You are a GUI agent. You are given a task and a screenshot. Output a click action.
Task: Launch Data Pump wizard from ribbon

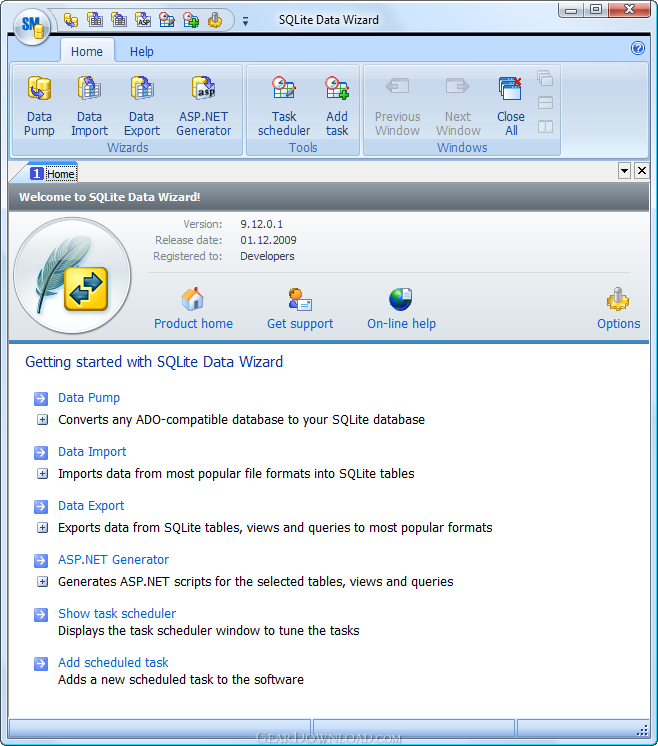pyautogui.click(x=39, y=107)
